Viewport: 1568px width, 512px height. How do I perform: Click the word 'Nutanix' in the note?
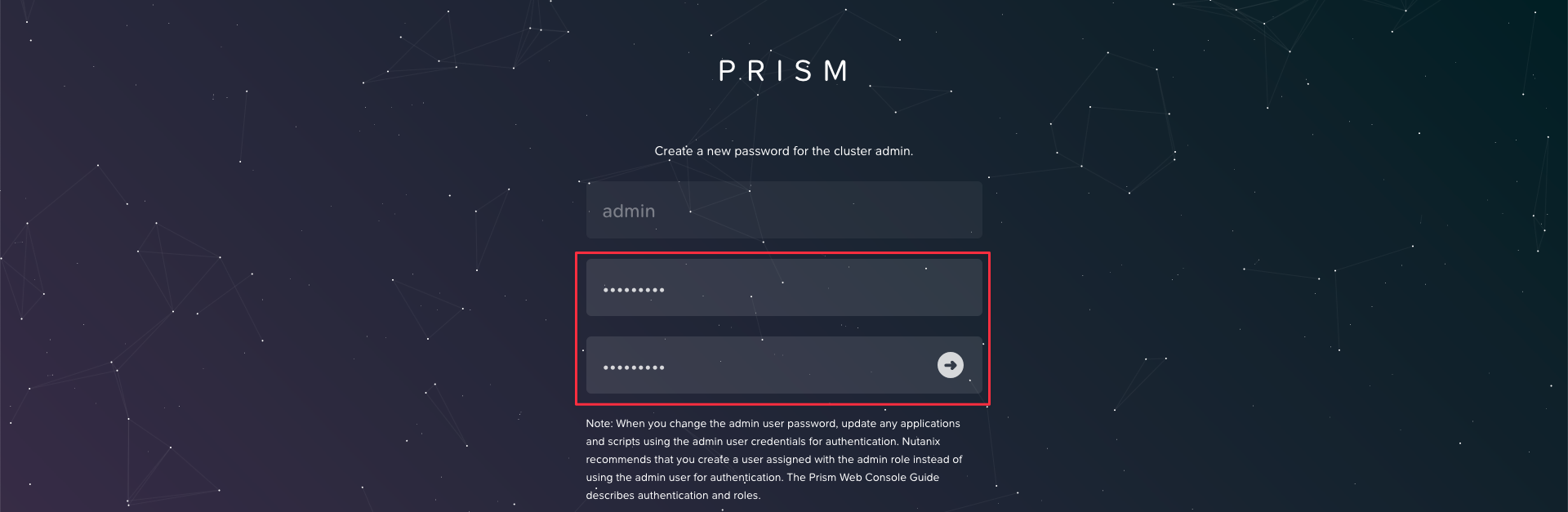(921, 442)
